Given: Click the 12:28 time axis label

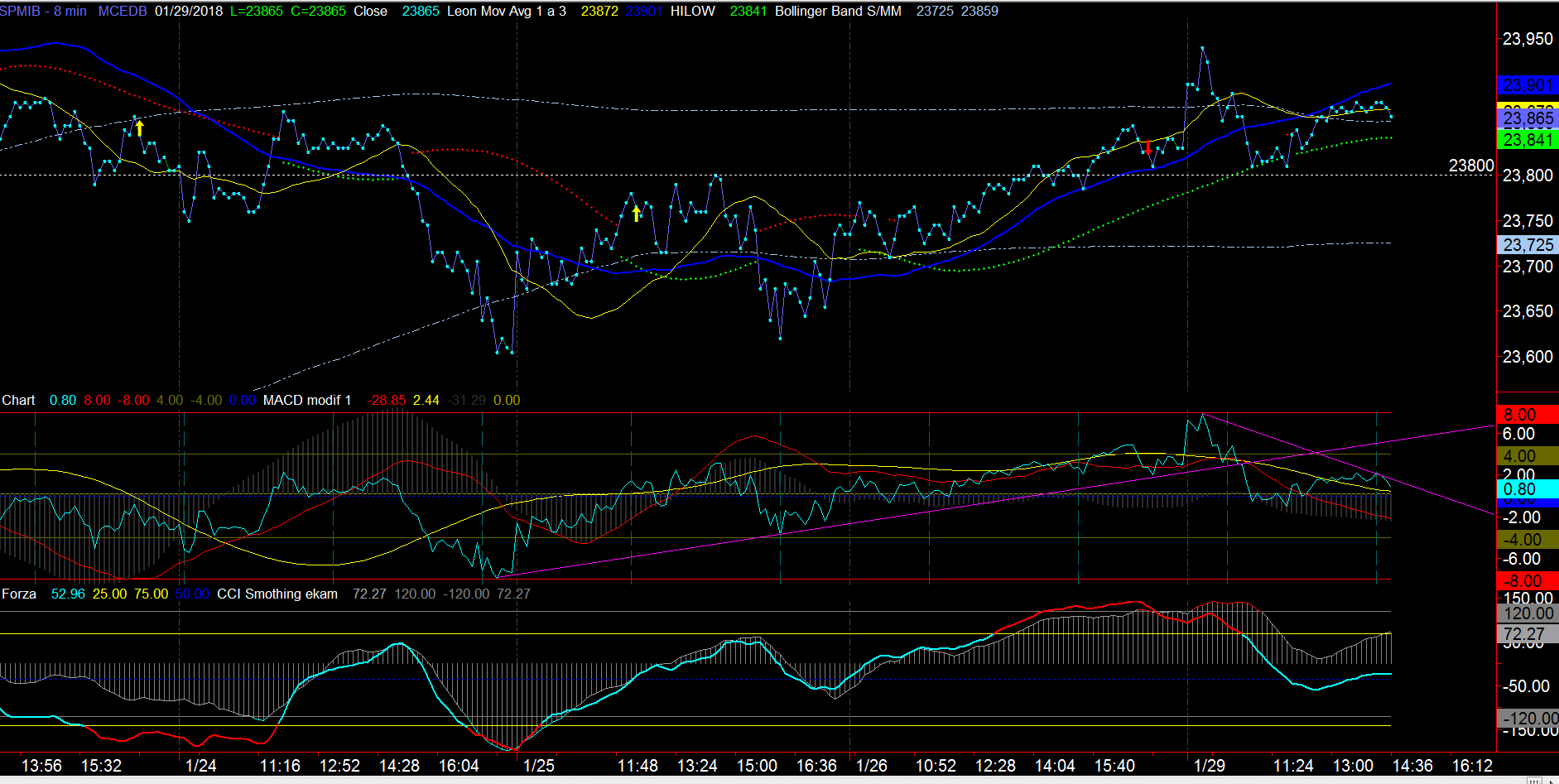Looking at the screenshot, I should pos(995,766).
